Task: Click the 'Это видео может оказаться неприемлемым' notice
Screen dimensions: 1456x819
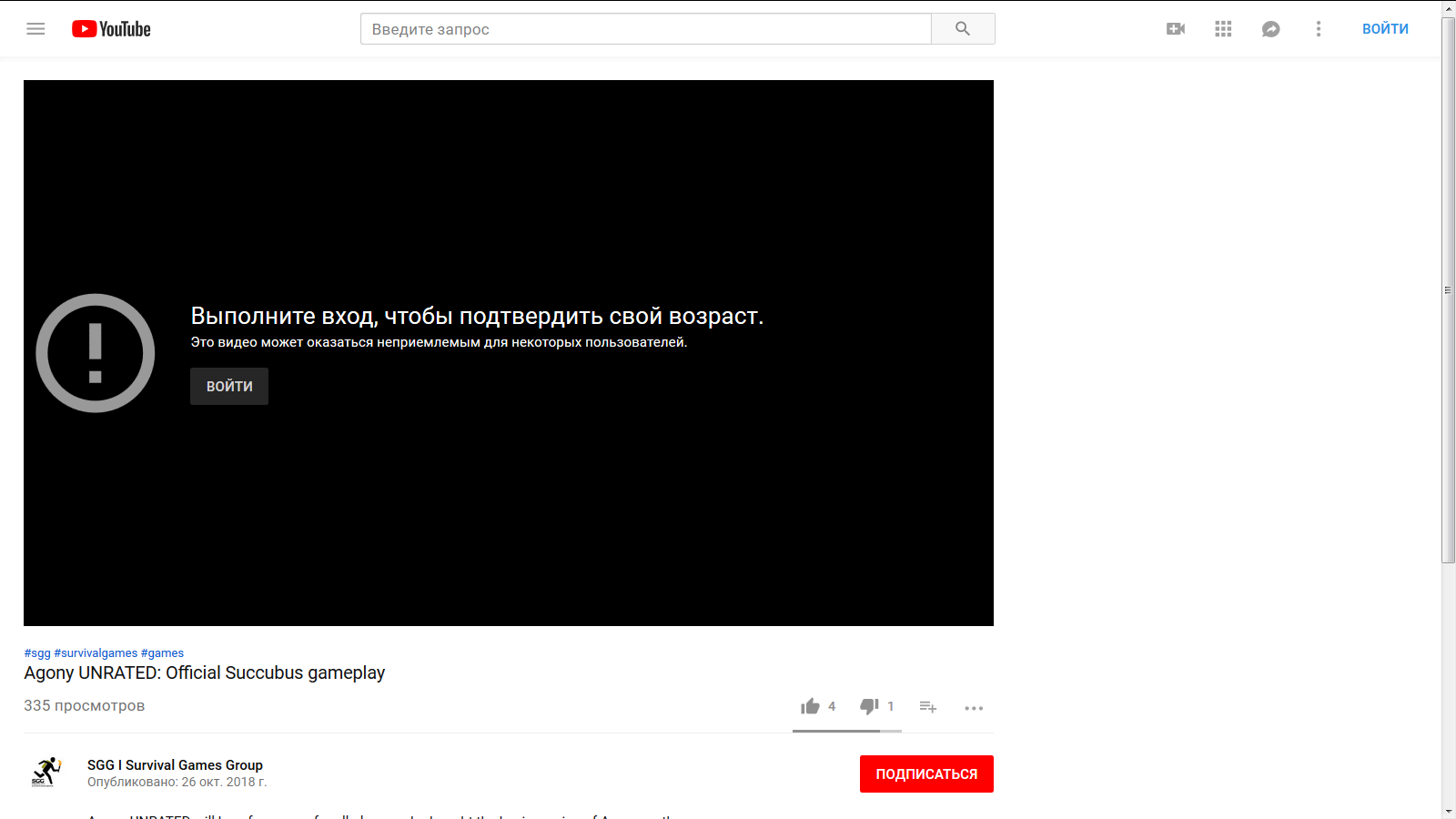Action: click(x=439, y=342)
